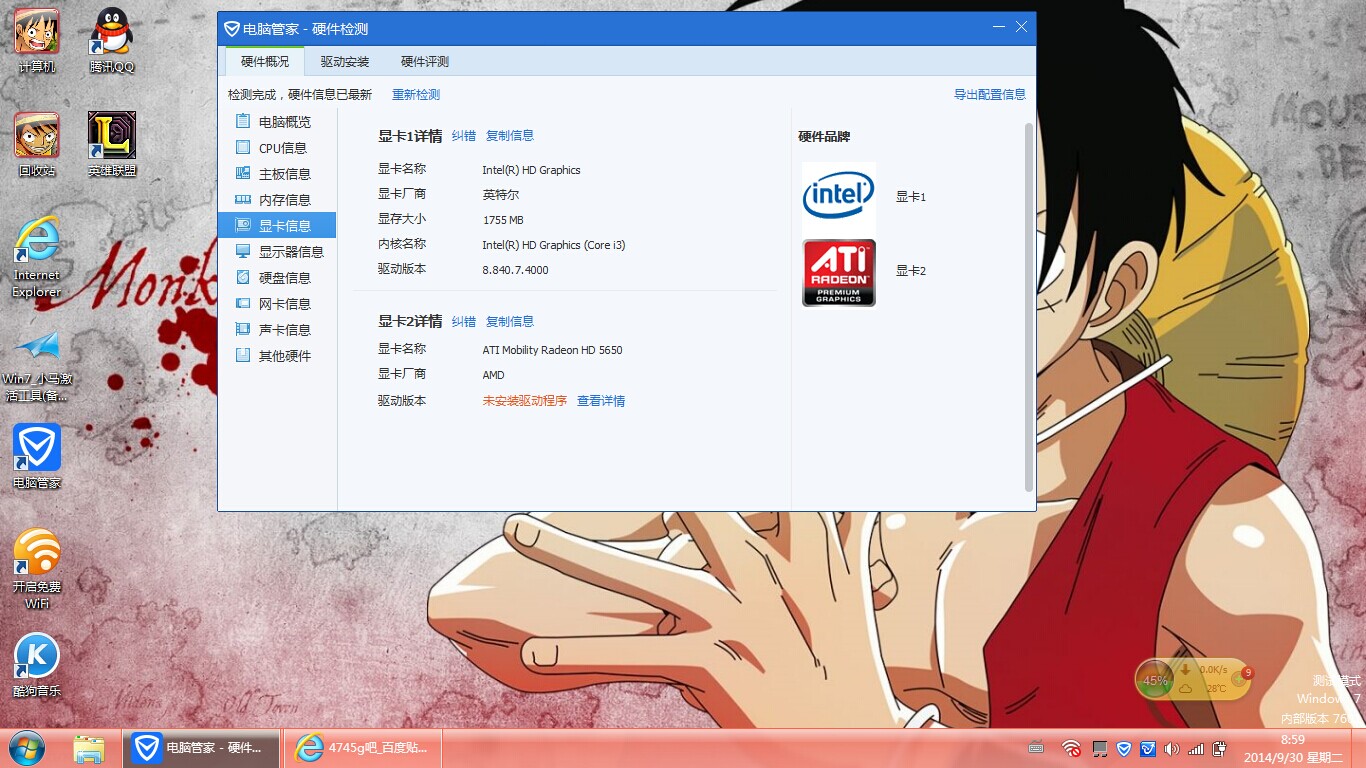Open the 开启免费WiFi desktop shortcut

(x=37, y=568)
